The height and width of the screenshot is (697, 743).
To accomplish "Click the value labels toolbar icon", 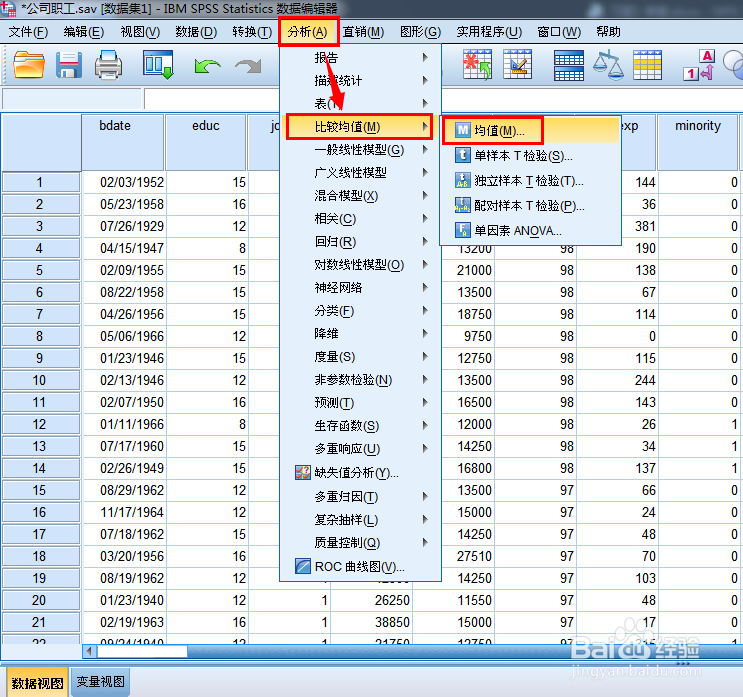I will click(x=699, y=65).
